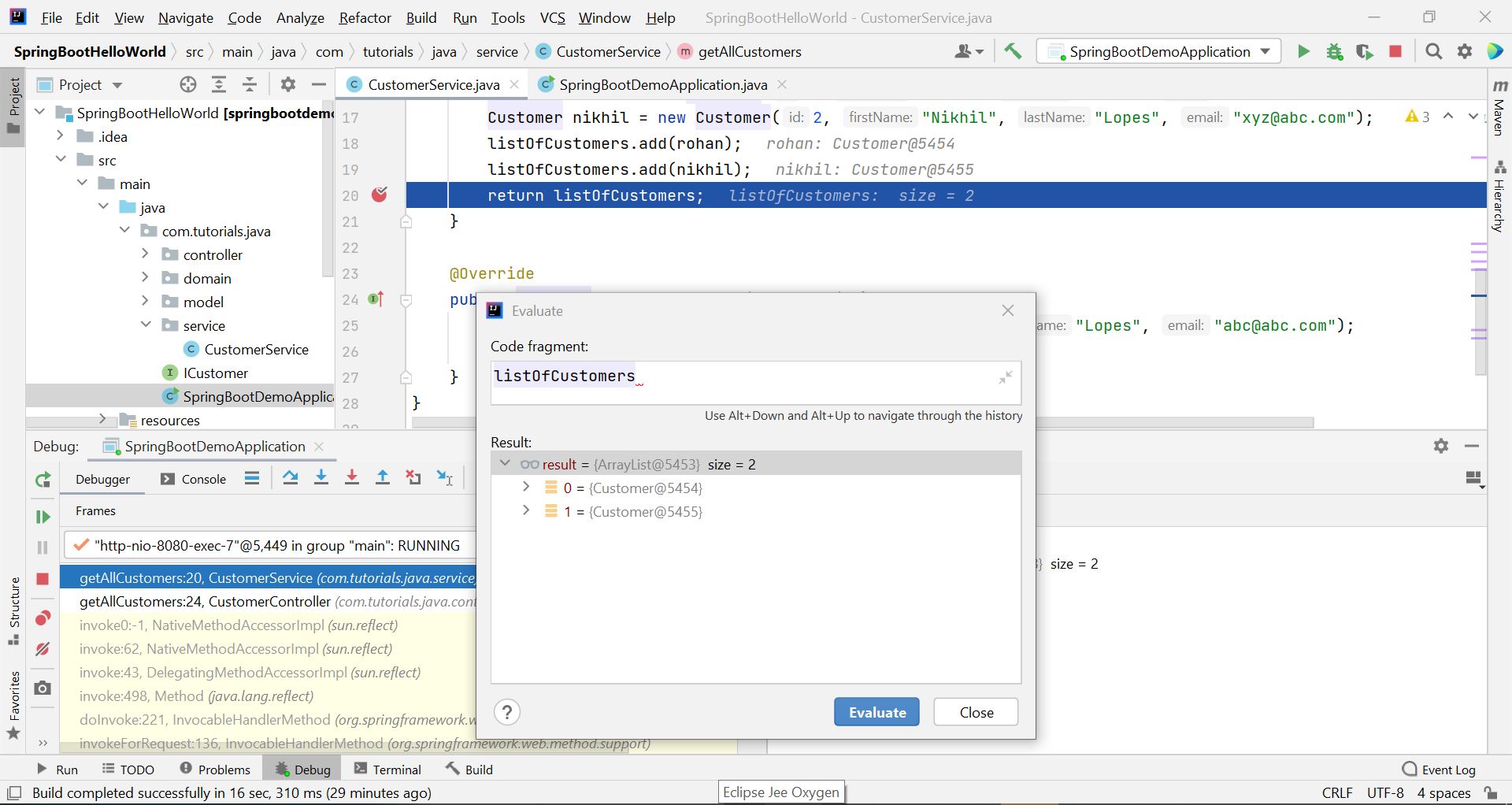Collapse the service folder in project tree

tap(145, 325)
